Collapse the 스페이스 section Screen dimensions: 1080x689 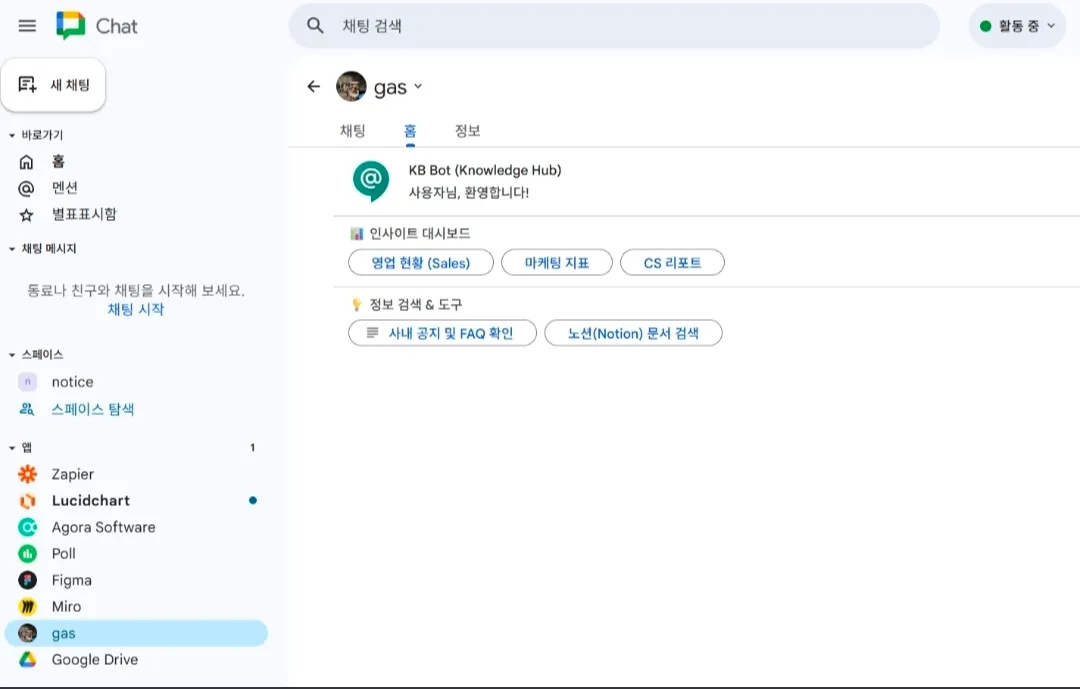pyautogui.click(x=12, y=355)
